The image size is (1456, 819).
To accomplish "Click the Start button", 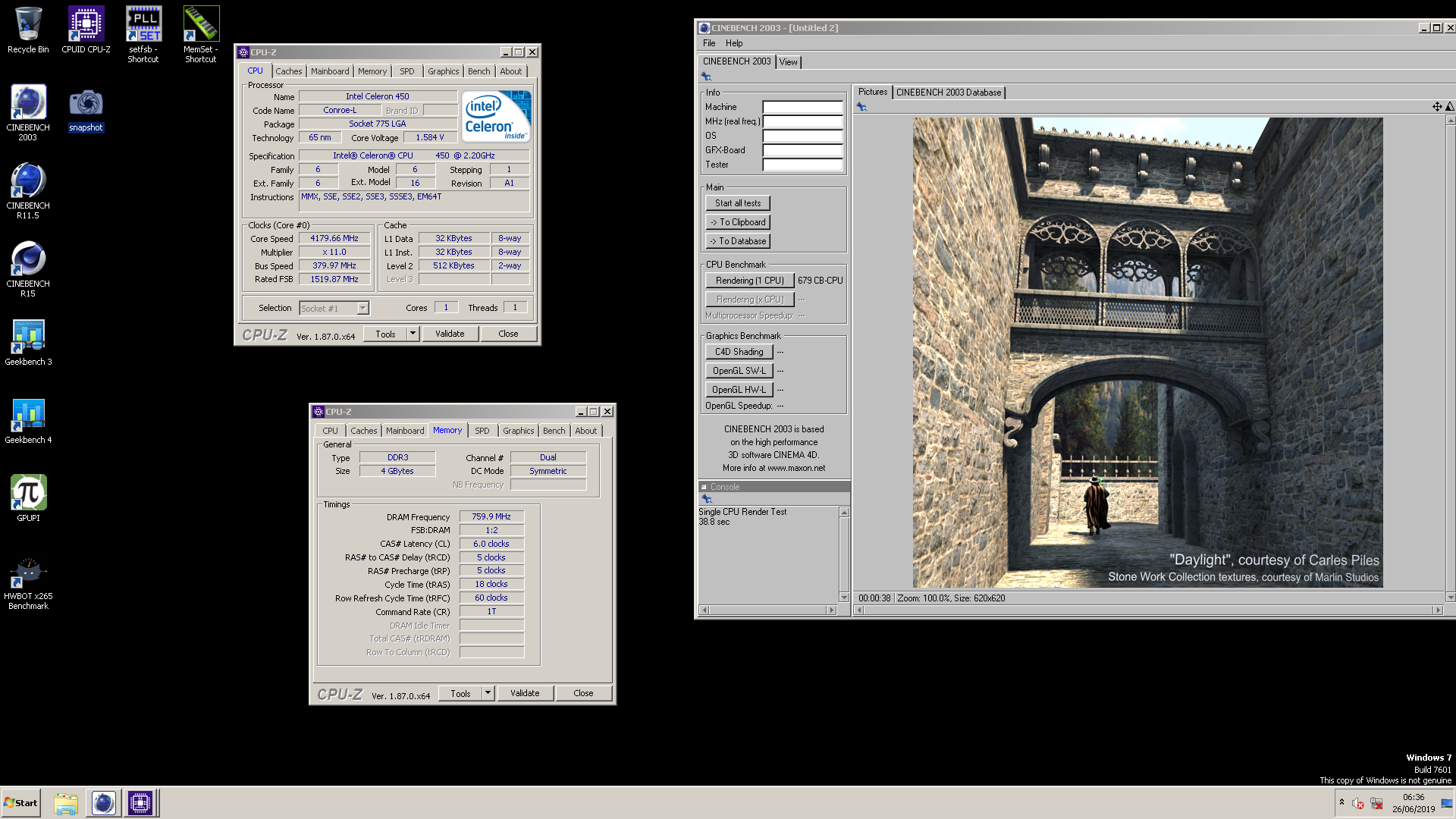I will click(20, 803).
